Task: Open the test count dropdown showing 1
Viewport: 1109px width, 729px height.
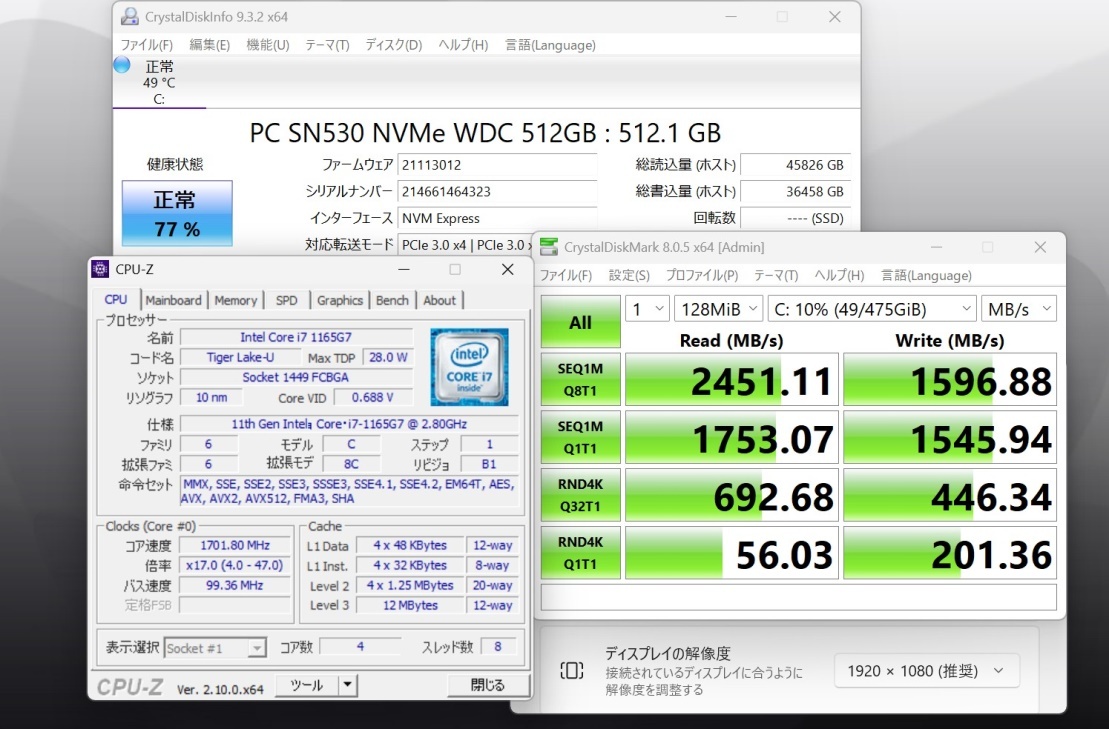Action: tap(647, 309)
